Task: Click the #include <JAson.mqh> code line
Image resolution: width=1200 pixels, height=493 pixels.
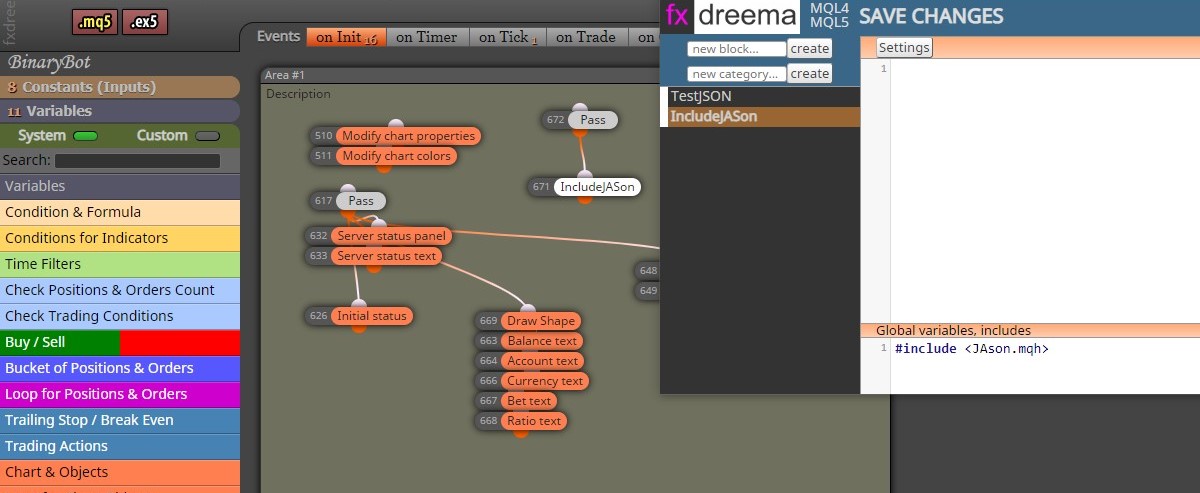Action: click(x=971, y=349)
